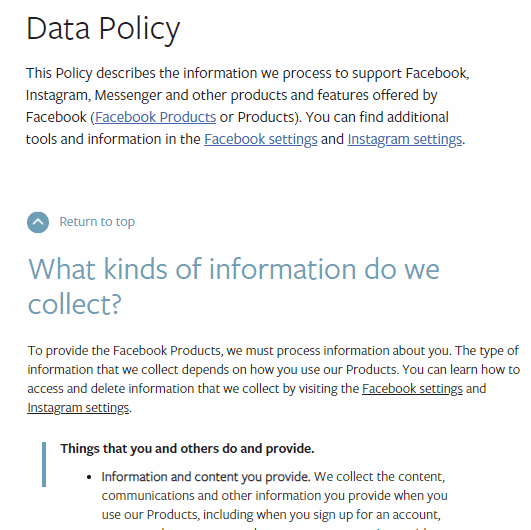531x530 pixels.
Task: Open Facebook settings link in intro paragraph
Action: tap(261, 139)
